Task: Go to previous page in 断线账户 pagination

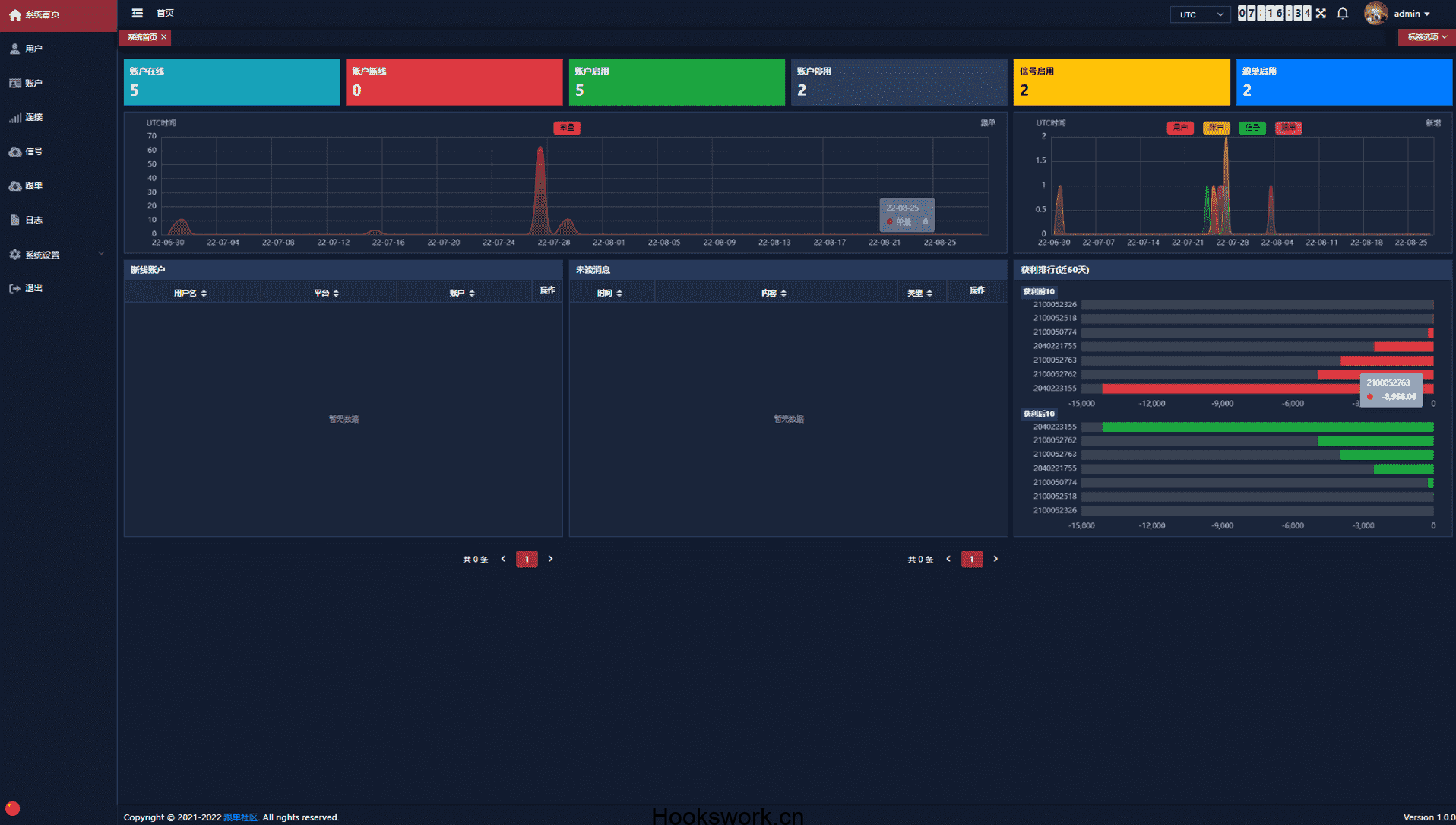Action: pyautogui.click(x=503, y=559)
